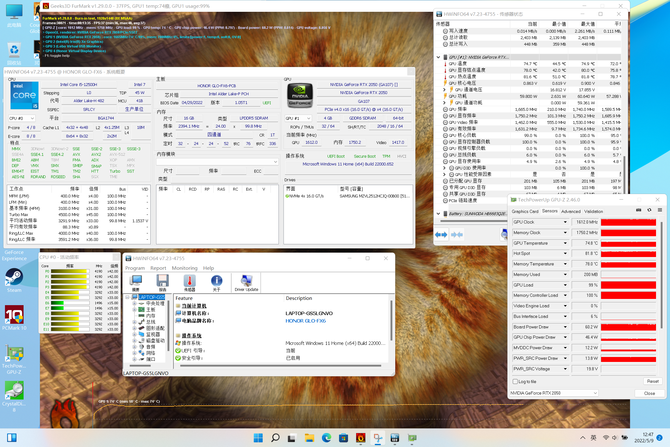
Task: Collapse the GPU sensor group in HWiNFO sensors
Action: coord(438,57)
